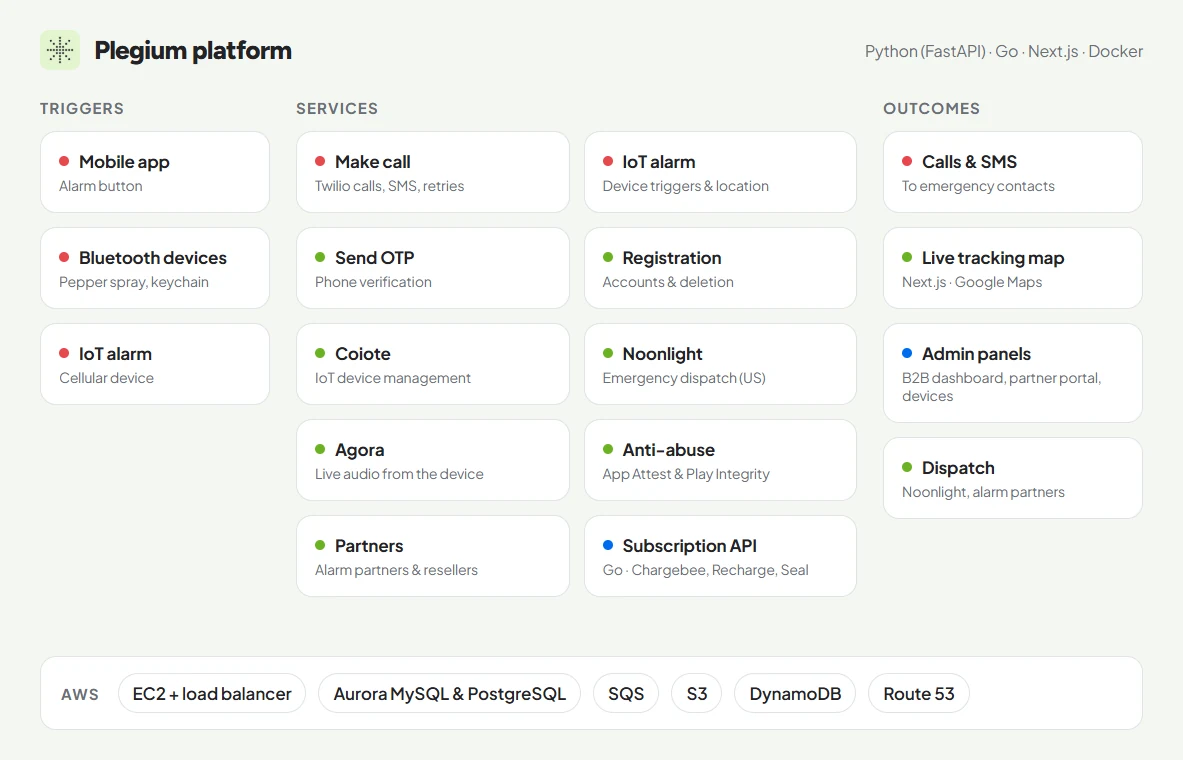
Task: Open the IoT alarm Cellular device card
Action: tap(155, 364)
